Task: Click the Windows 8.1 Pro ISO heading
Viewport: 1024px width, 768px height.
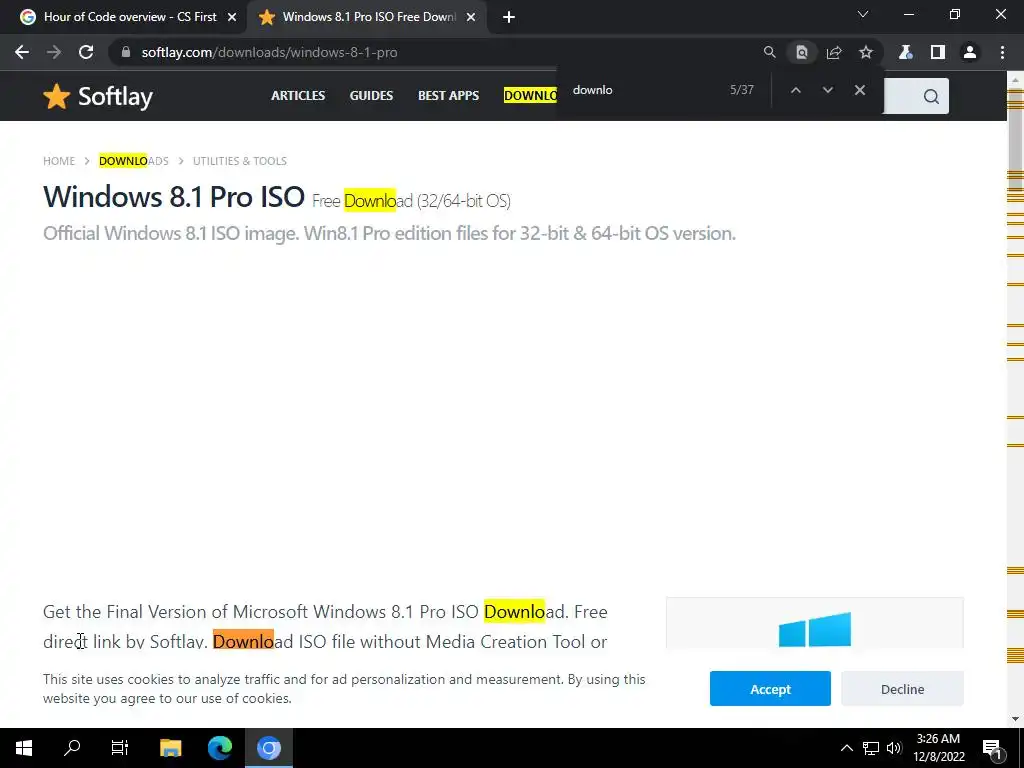Action: 174,197
